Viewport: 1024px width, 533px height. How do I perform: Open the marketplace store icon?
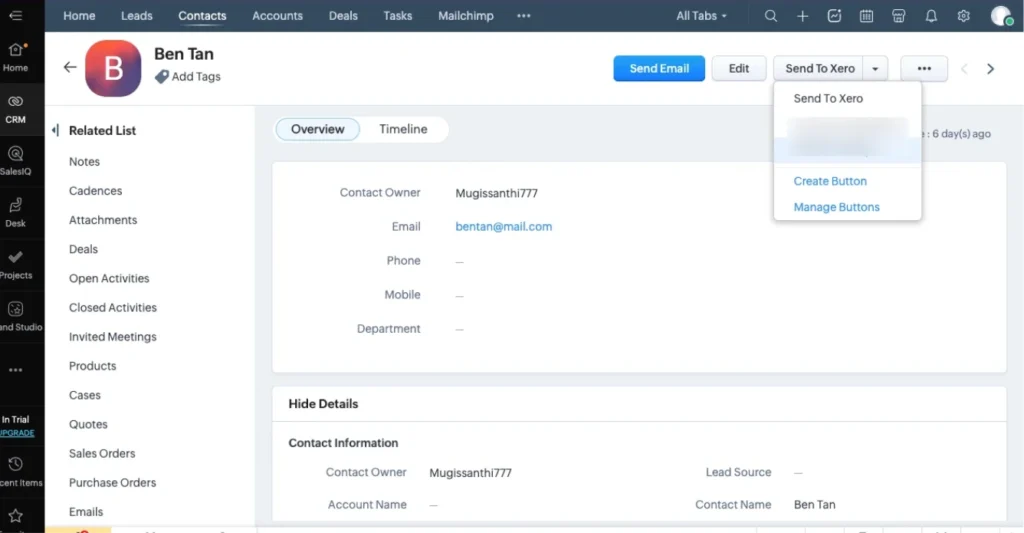pyautogui.click(x=899, y=16)
